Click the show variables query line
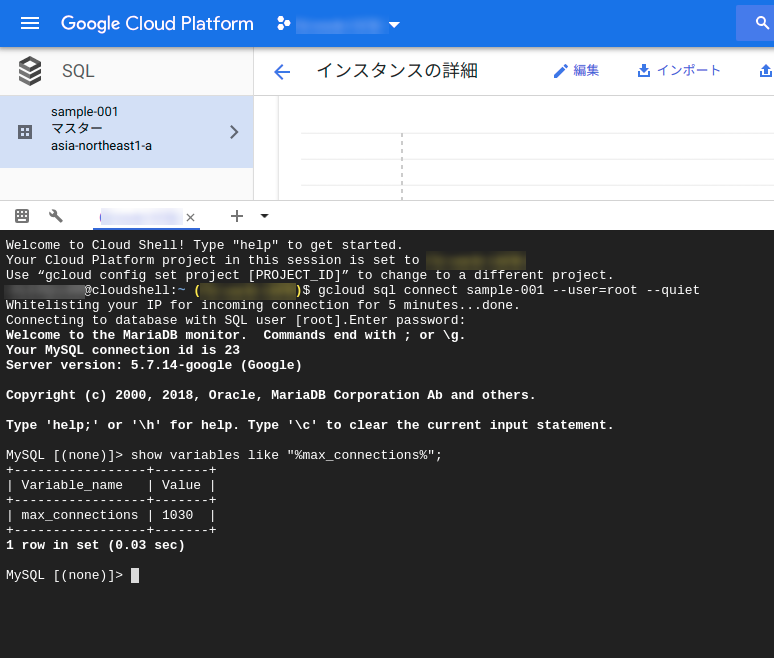Image resolution: width=774 pixels, height=658 pixels. [x=224, y=455]
